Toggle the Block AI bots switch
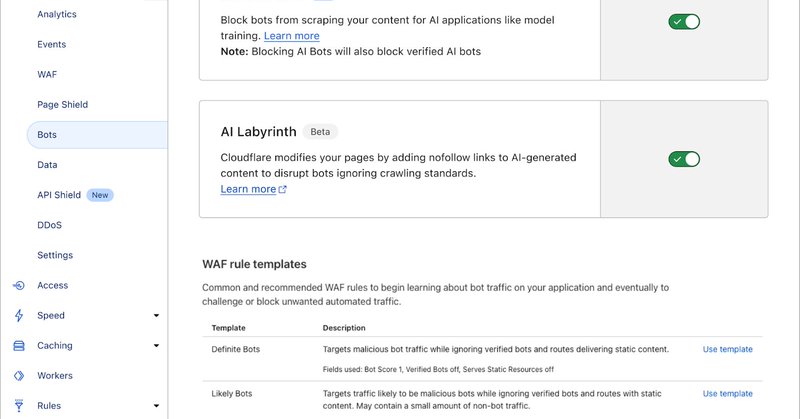 click(684, 21)
